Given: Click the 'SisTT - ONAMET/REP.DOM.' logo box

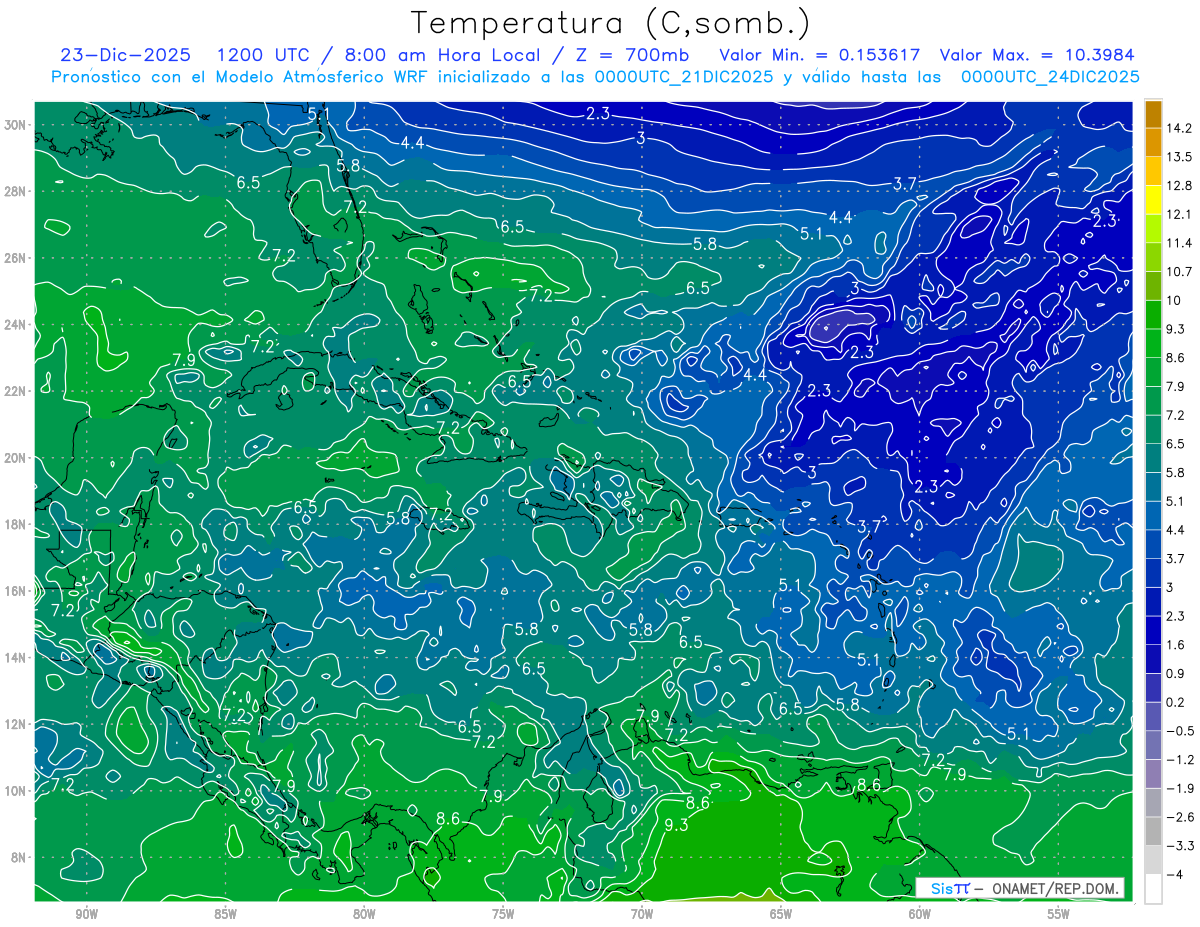Looking at the screenshot, I should point(1020,888).
